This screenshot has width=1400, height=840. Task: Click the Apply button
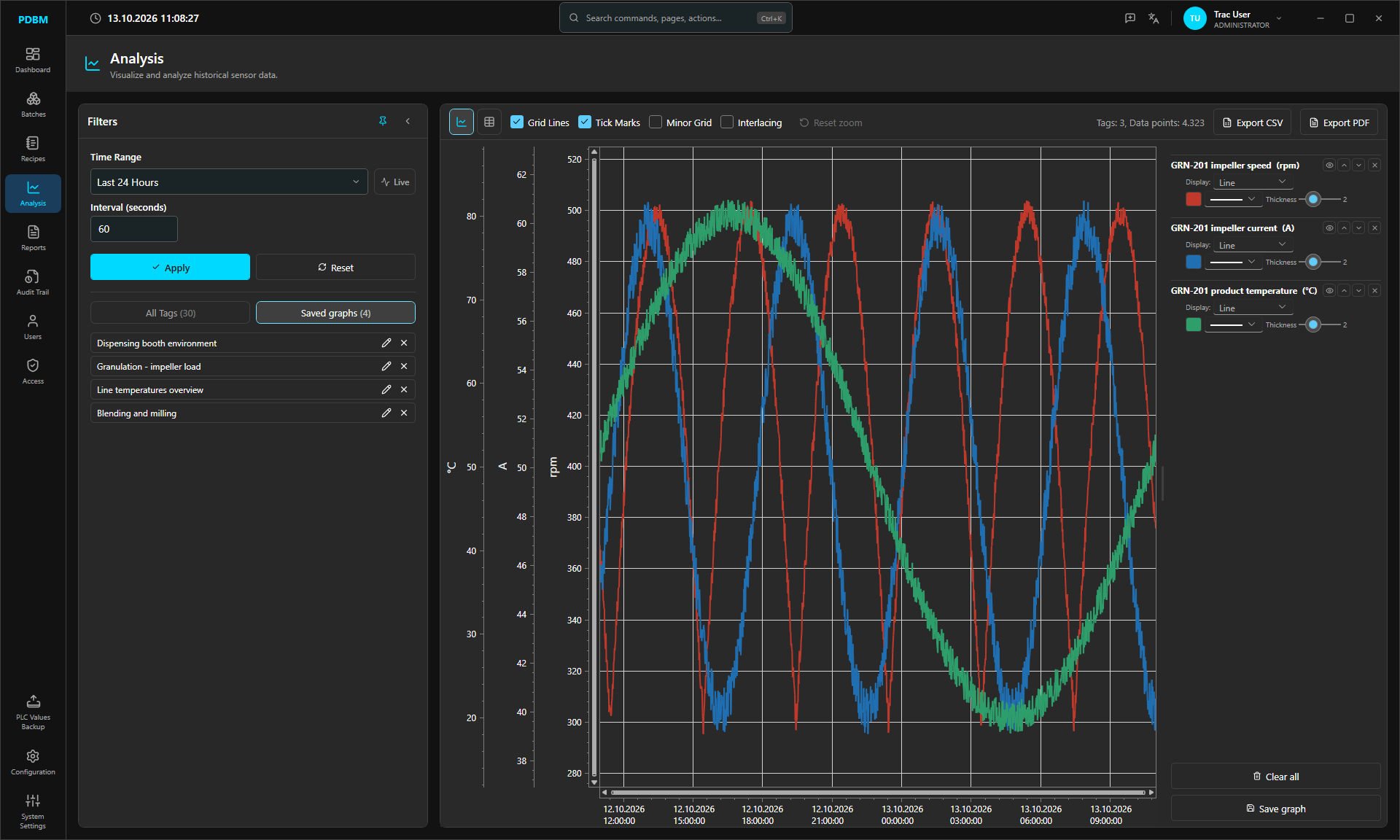[170, 267]
